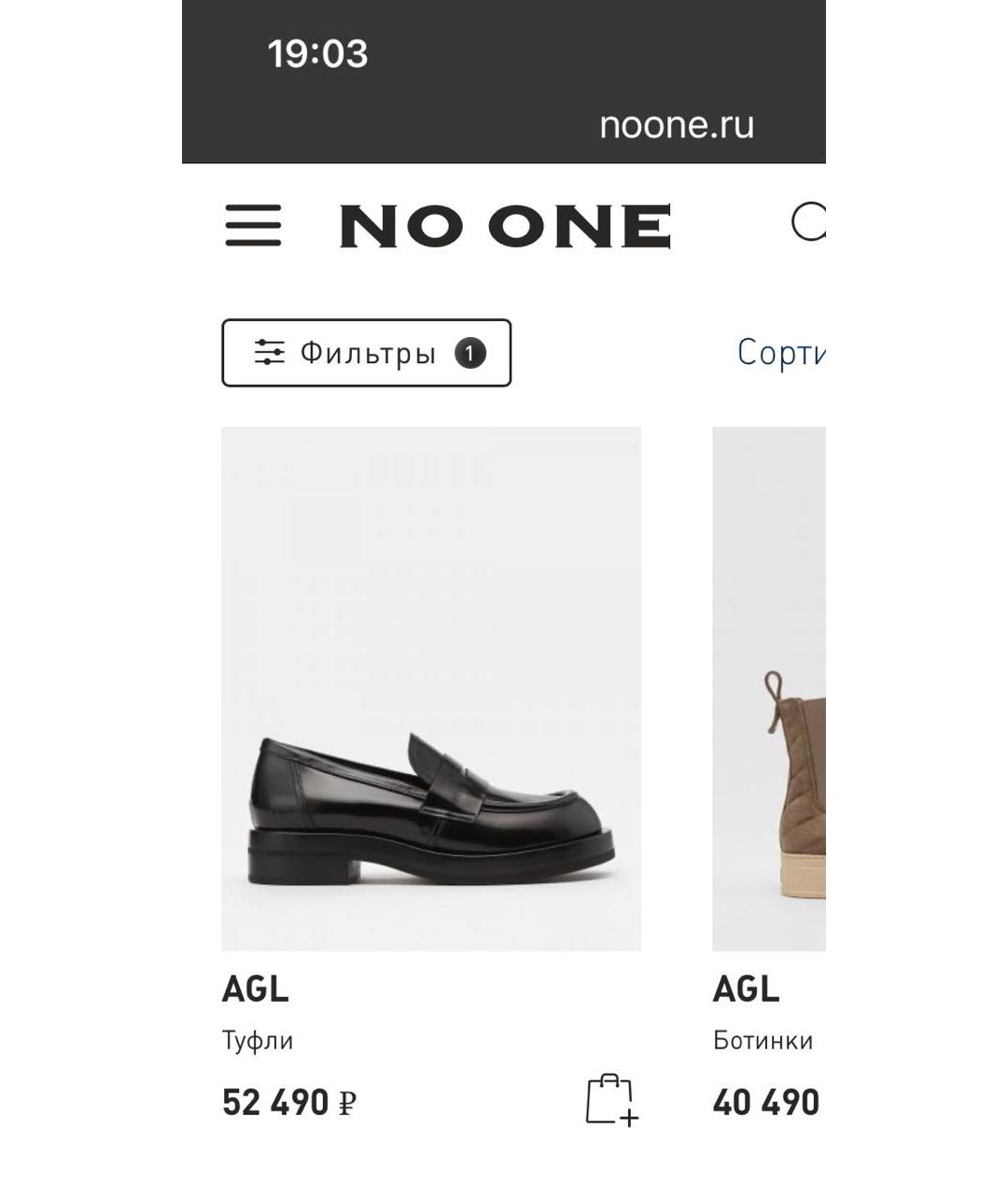Click the ruble sign after 52 490
Image resolution: width=1008 pixels, height=1195 pixels.
point(346,1104)
